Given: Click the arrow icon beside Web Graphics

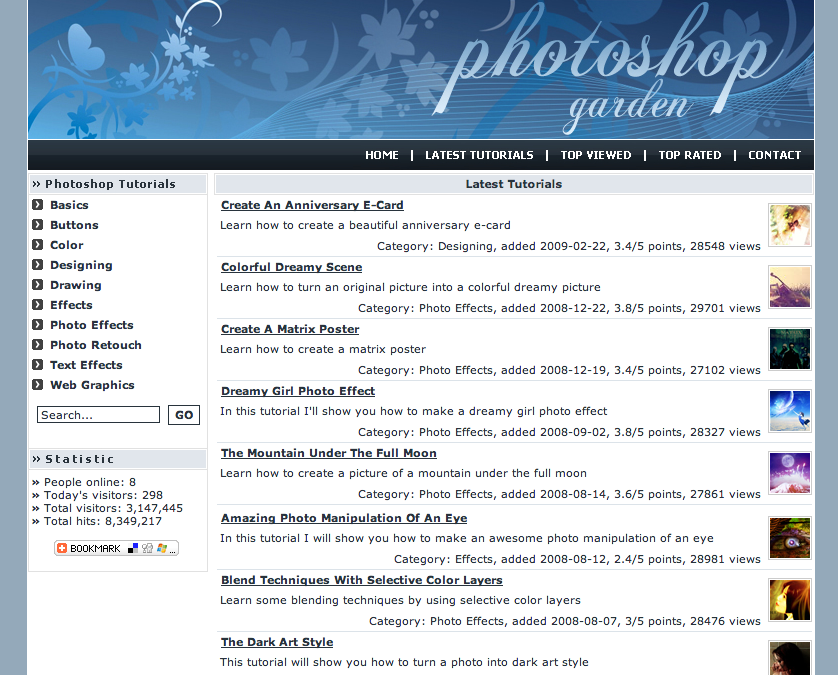Looking at the screenshot, I should point(37,385).
